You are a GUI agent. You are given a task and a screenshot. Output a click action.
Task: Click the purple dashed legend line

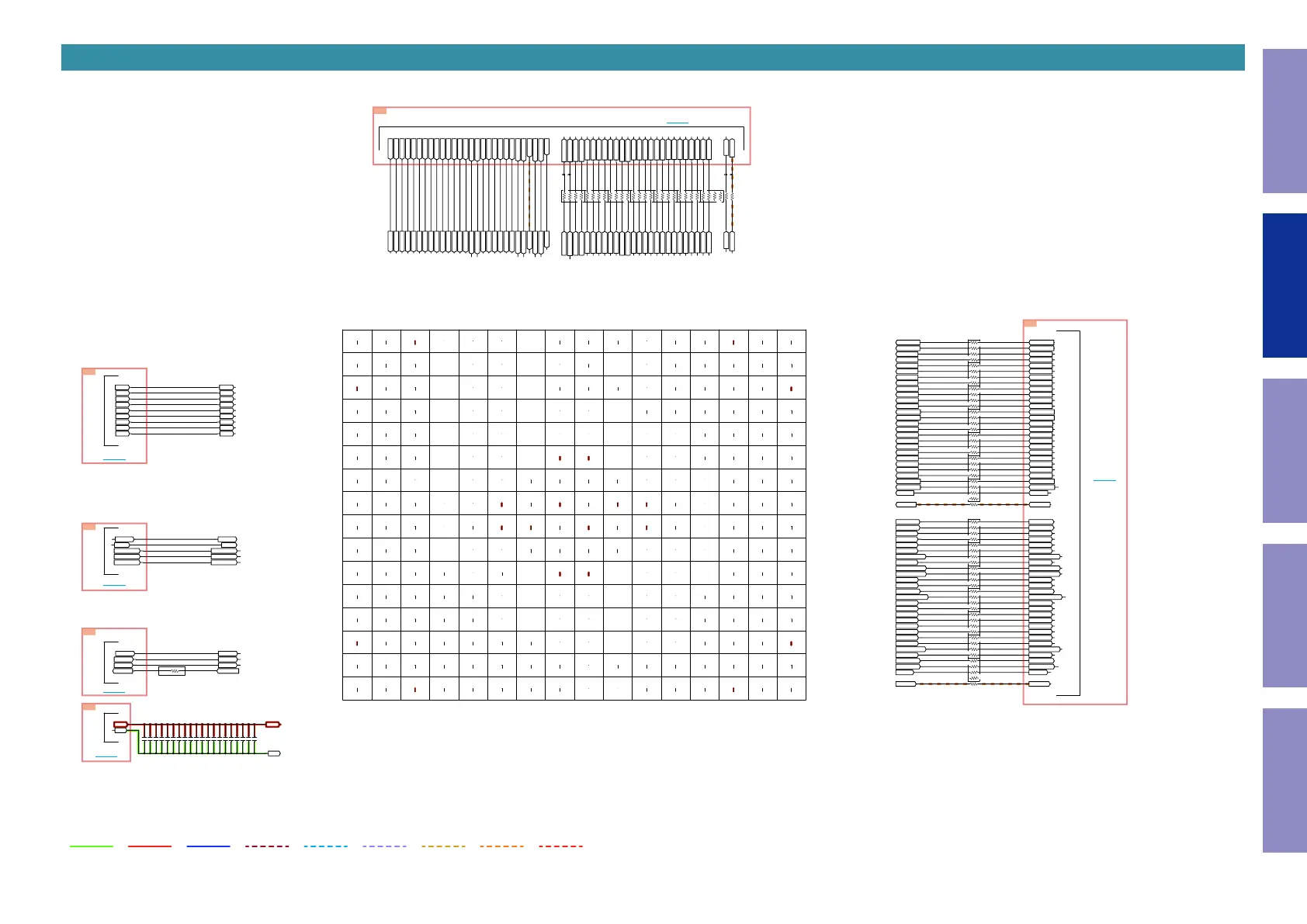click(384, 846)
